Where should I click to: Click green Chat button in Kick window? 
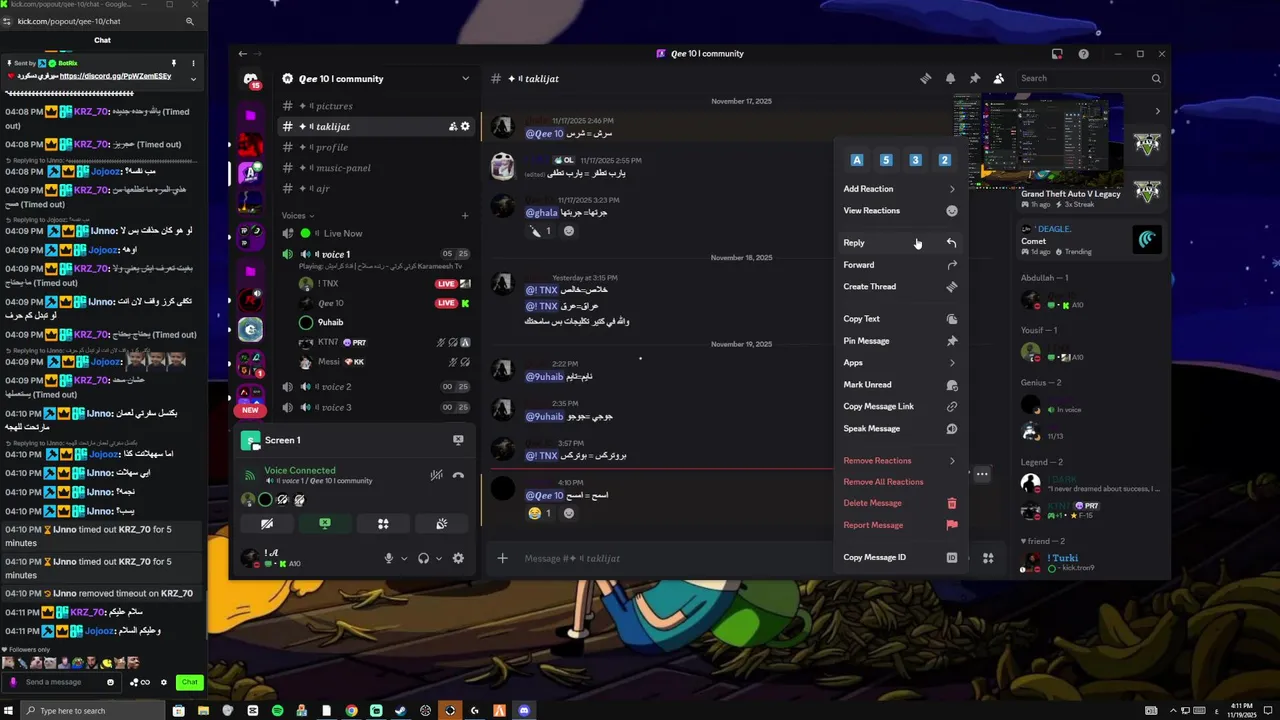189,682
